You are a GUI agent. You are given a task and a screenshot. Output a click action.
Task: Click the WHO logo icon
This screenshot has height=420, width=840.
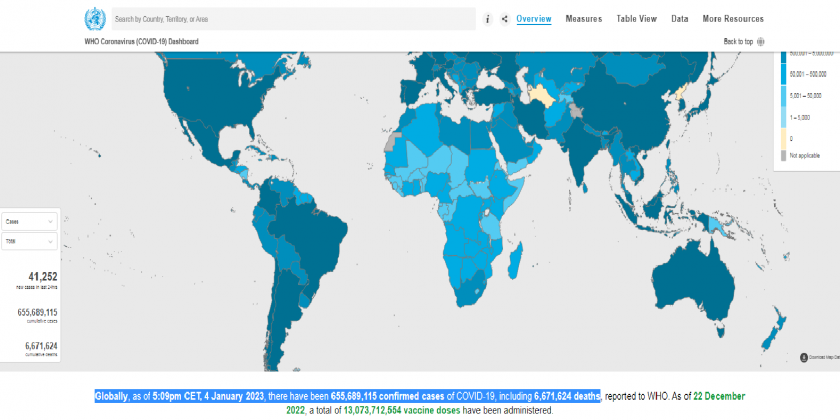[95, 18]
